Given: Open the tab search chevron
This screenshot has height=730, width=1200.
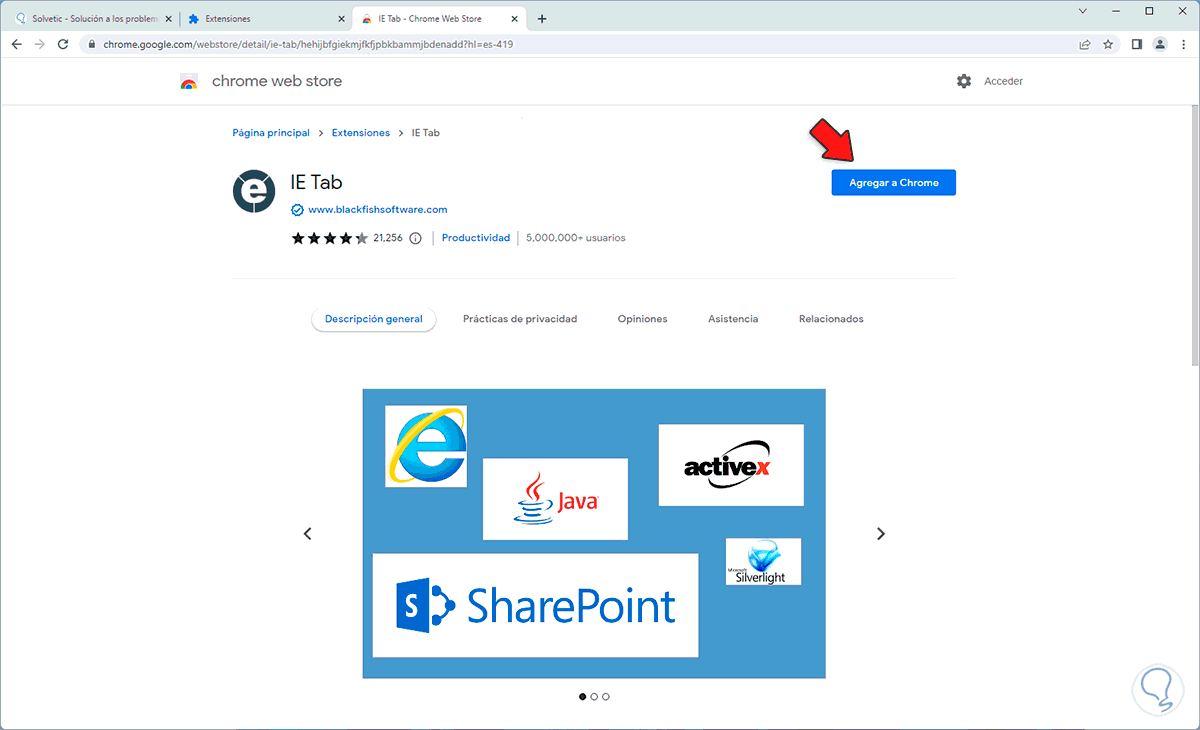Looking at the screenshot, I should [x=1082, y=11].
